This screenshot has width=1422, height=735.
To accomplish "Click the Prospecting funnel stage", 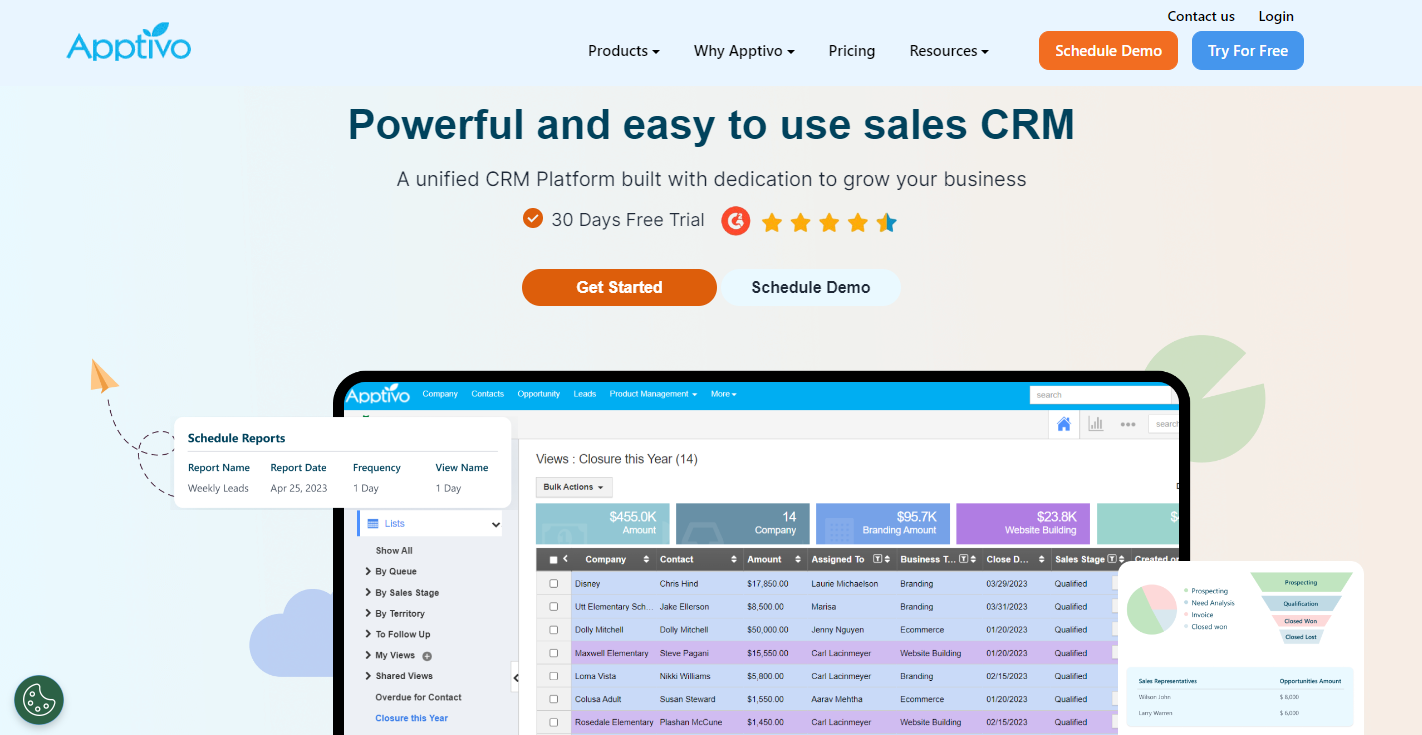I will tap(1301, 582).
